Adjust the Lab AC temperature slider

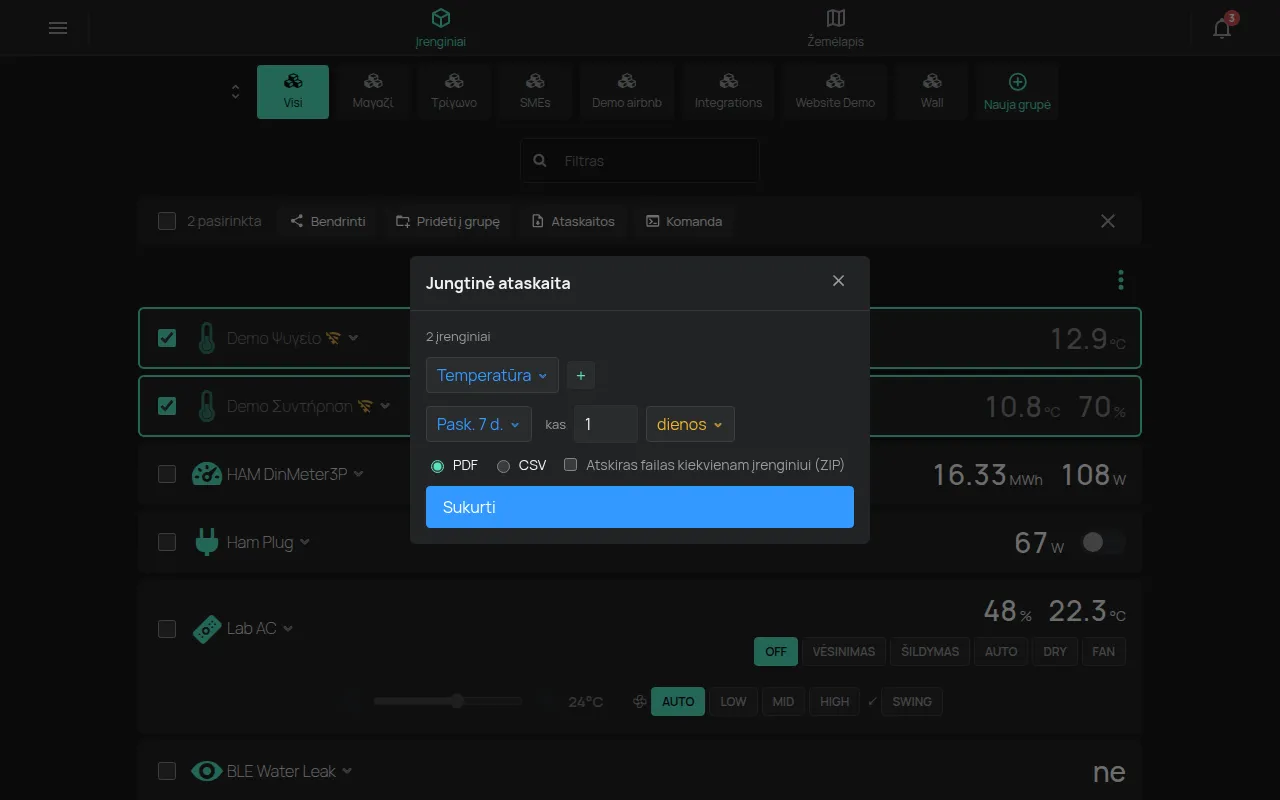(448, 701)
